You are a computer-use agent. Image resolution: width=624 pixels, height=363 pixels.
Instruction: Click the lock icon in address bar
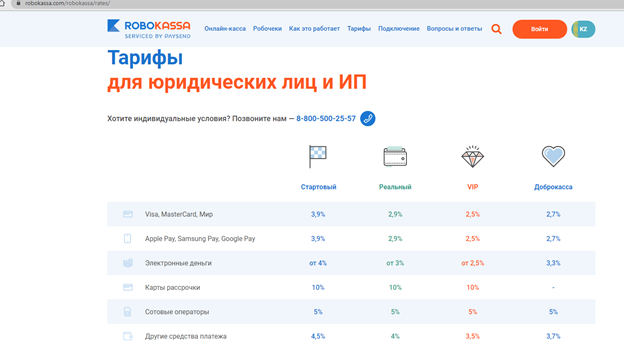click(x=18, y=3)
